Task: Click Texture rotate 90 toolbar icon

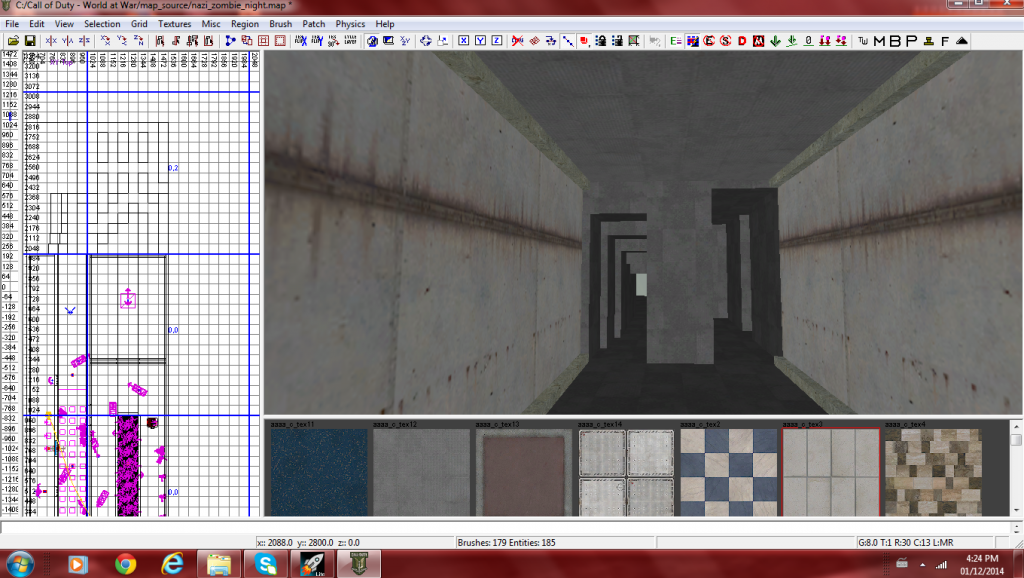Action: [x=334, y=40]
